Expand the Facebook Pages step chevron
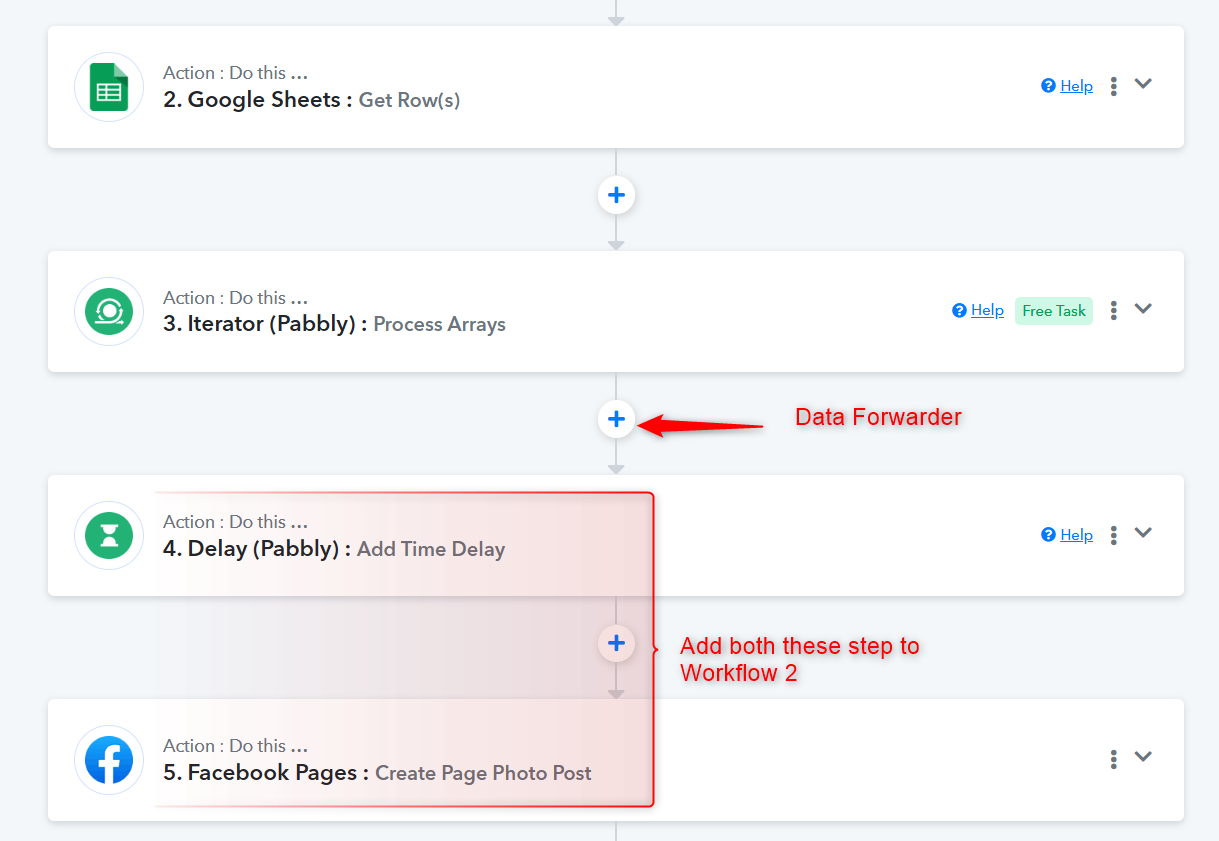Viewport: 1219px width, 841px height. (1143, 757)
